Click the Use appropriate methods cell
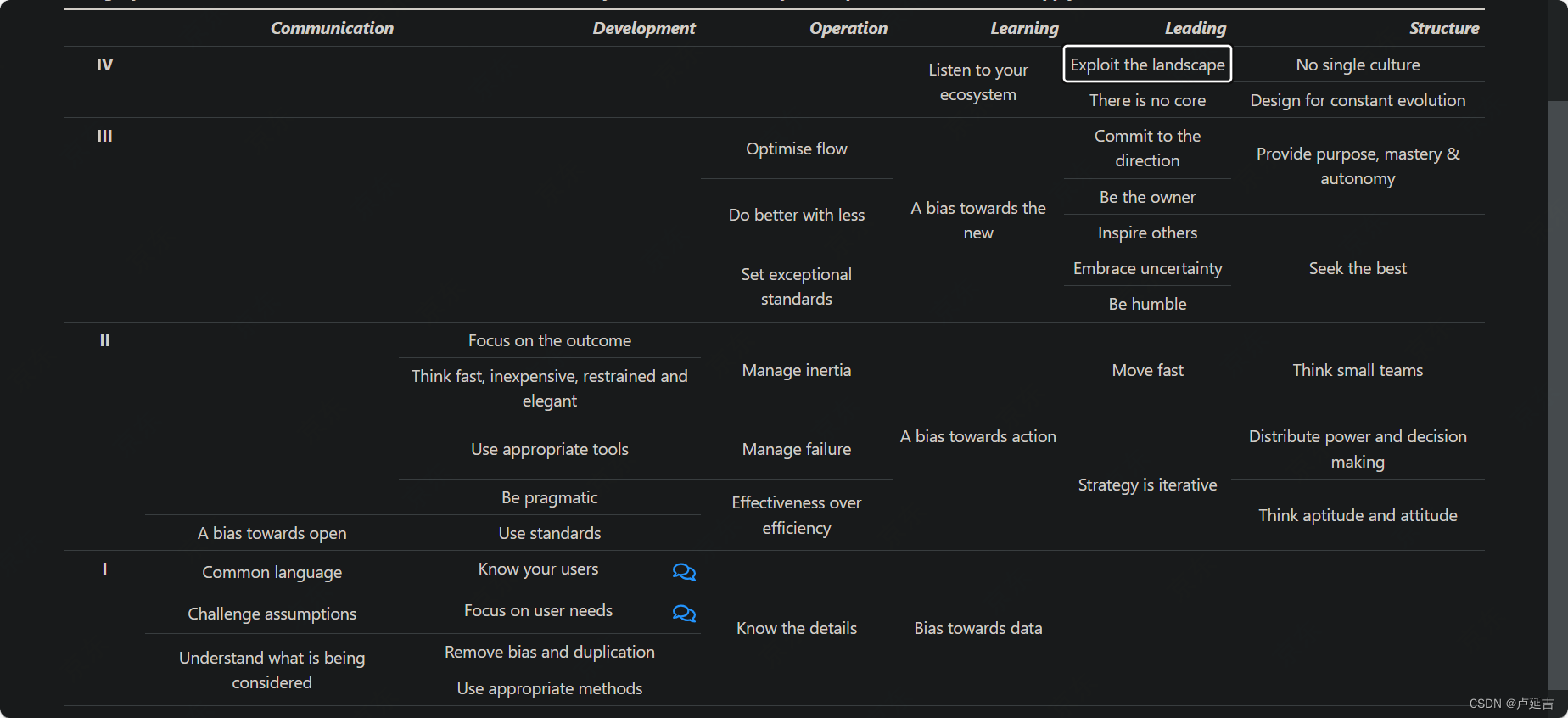1568x718 pixels. click(549, 688)
